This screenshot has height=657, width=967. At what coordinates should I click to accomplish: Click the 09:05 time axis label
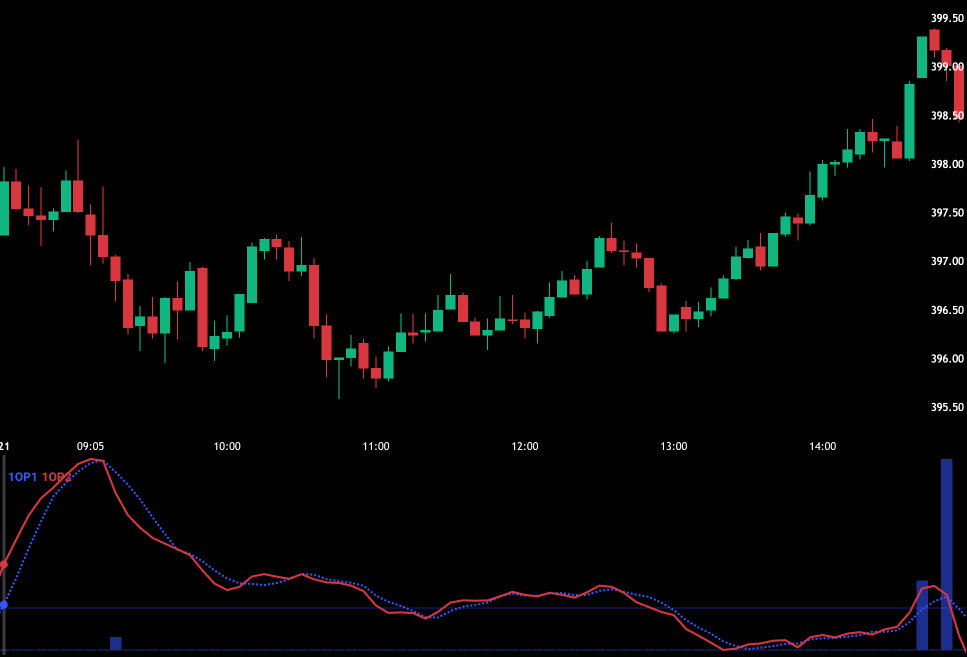point(90,447)
